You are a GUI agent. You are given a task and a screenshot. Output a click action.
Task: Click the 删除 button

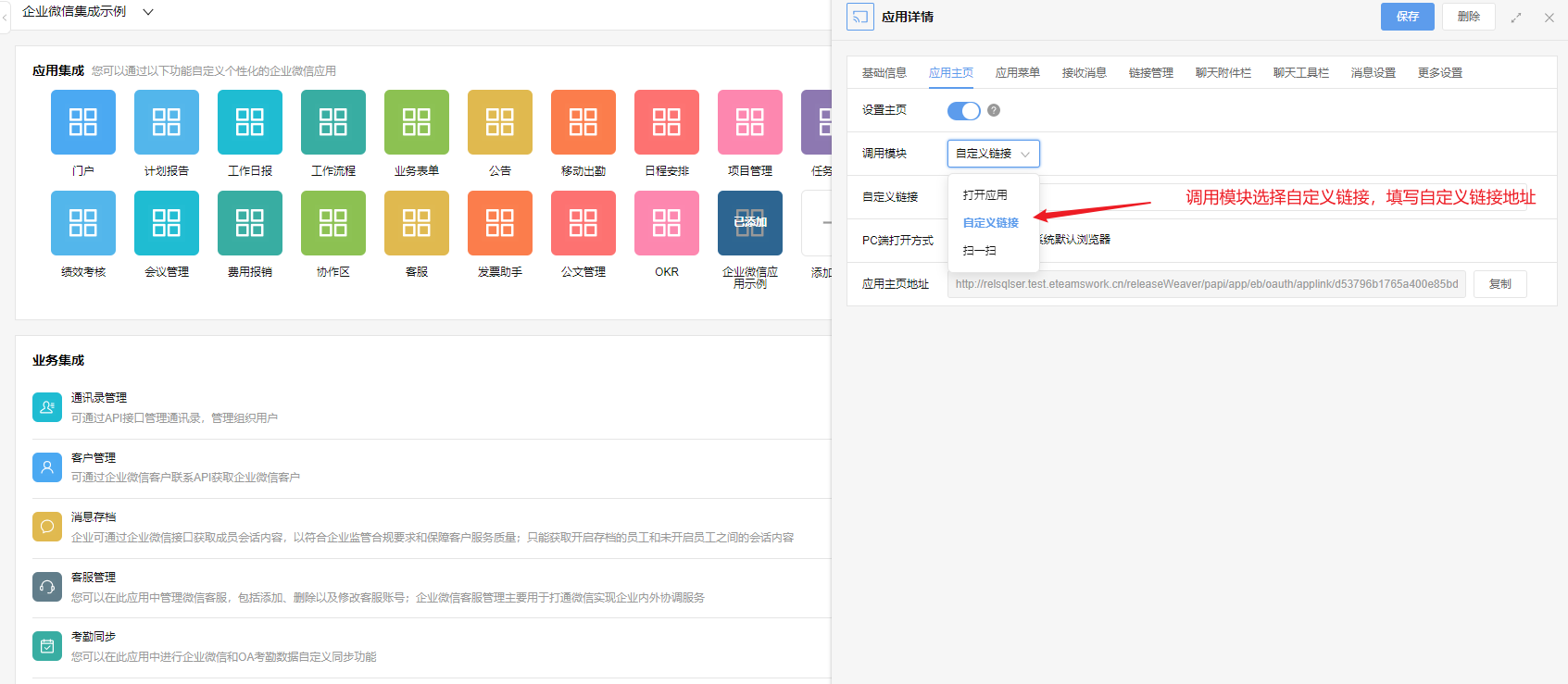[x=1469, y=17]
